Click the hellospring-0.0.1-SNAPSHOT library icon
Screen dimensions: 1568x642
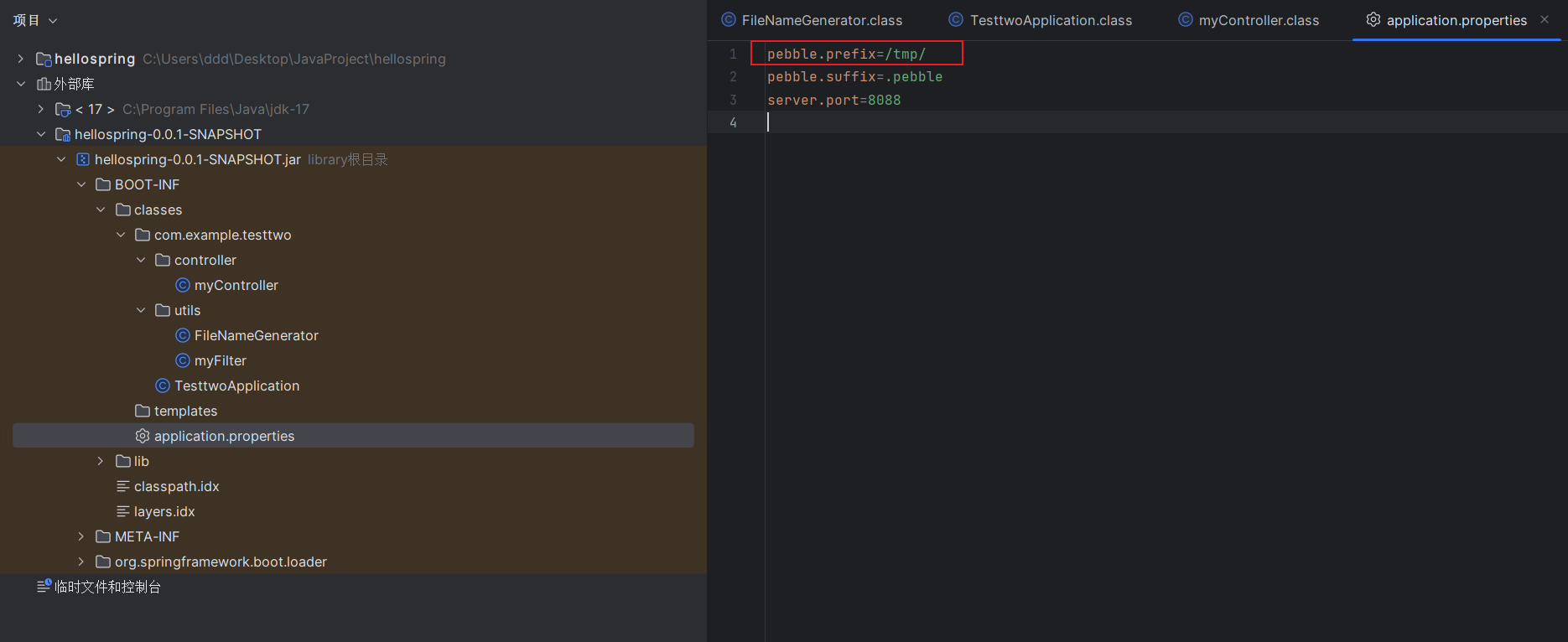(x=63, y=134)
